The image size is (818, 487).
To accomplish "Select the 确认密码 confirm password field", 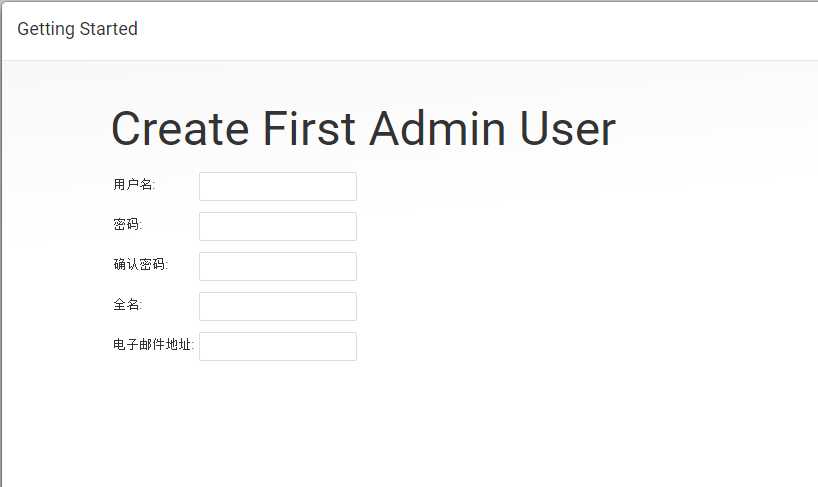I will (x=278, y=266).
